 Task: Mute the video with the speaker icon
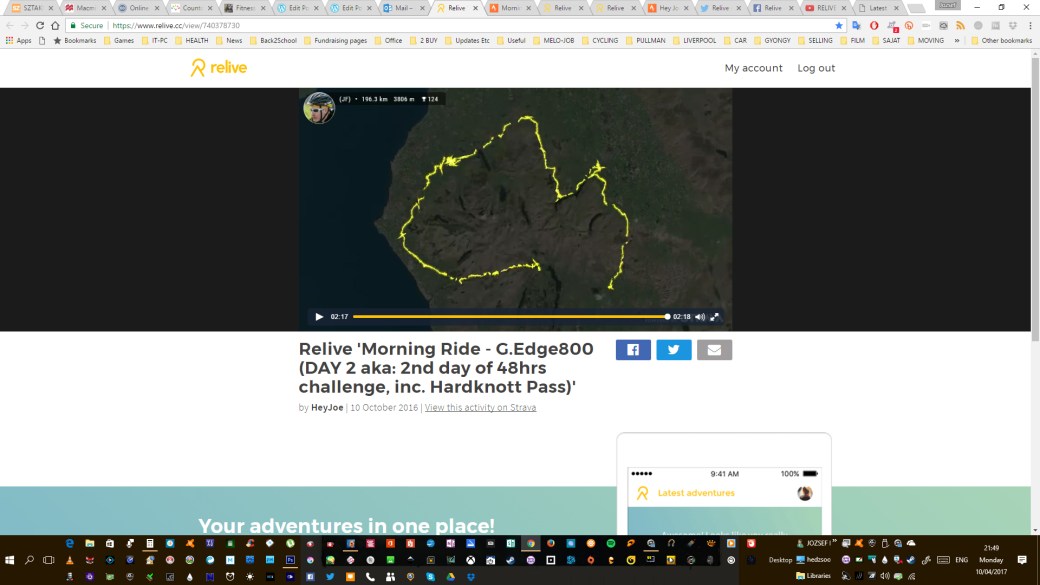click(700, 317)
